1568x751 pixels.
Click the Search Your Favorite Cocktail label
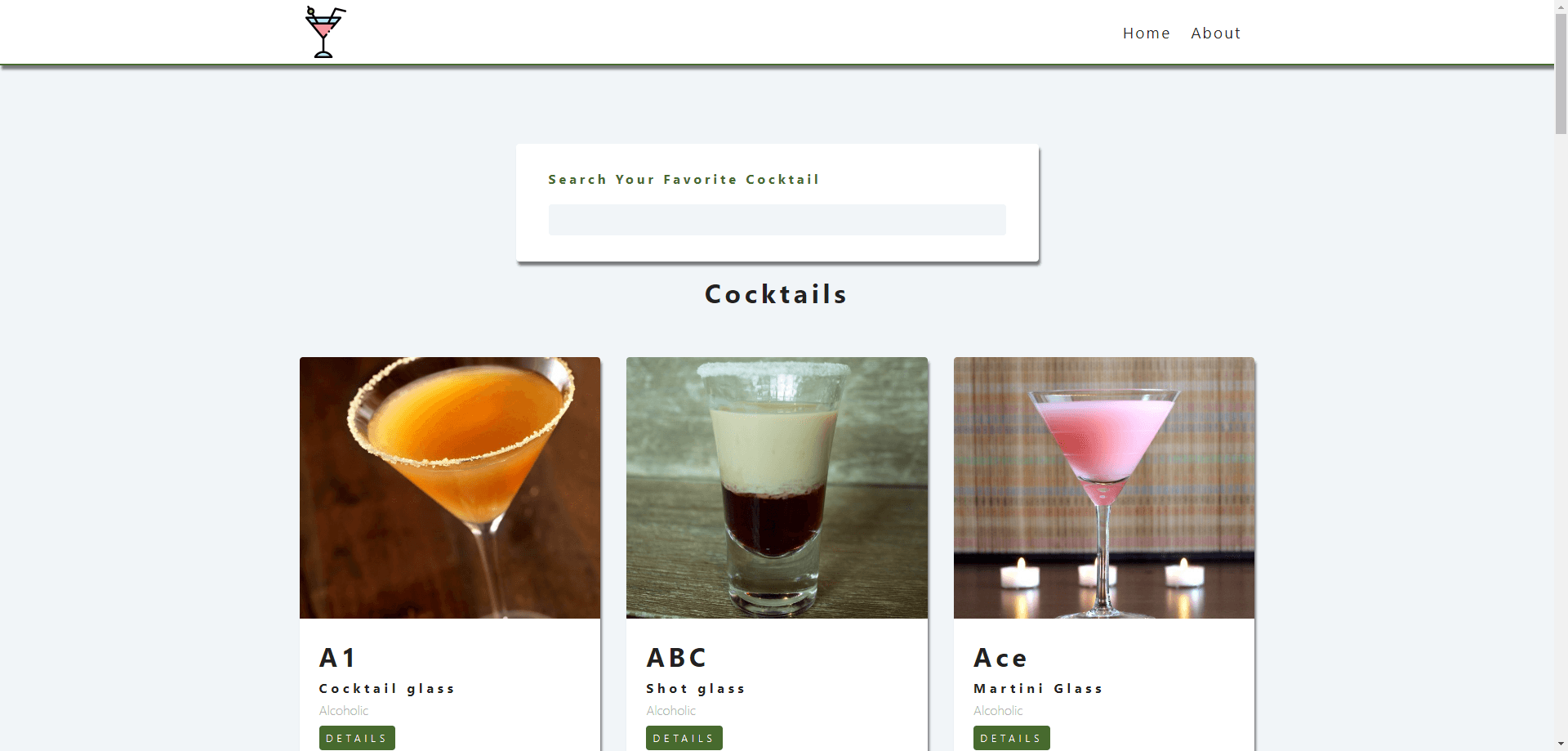684,180
